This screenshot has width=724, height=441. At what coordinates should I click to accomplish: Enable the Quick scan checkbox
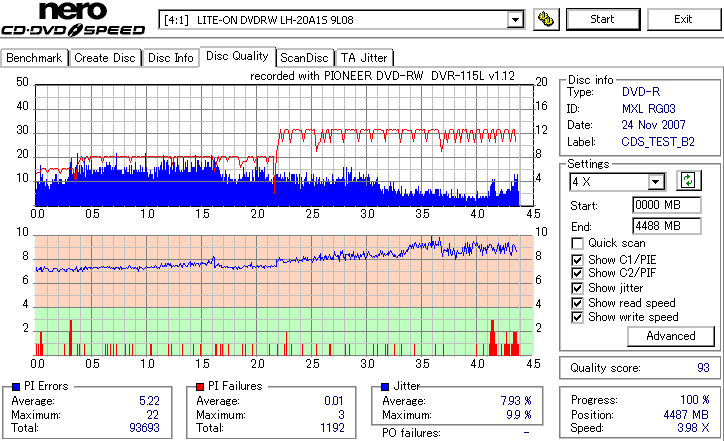coord(577,243)
